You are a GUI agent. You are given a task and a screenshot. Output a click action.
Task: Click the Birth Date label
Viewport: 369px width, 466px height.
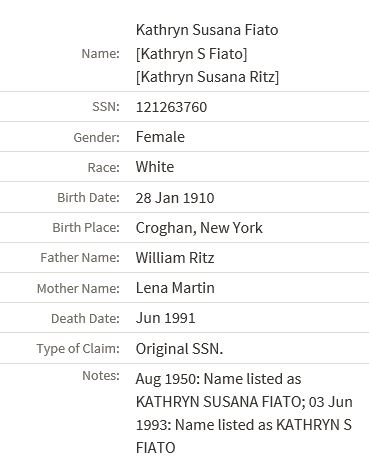click(88, 198)
